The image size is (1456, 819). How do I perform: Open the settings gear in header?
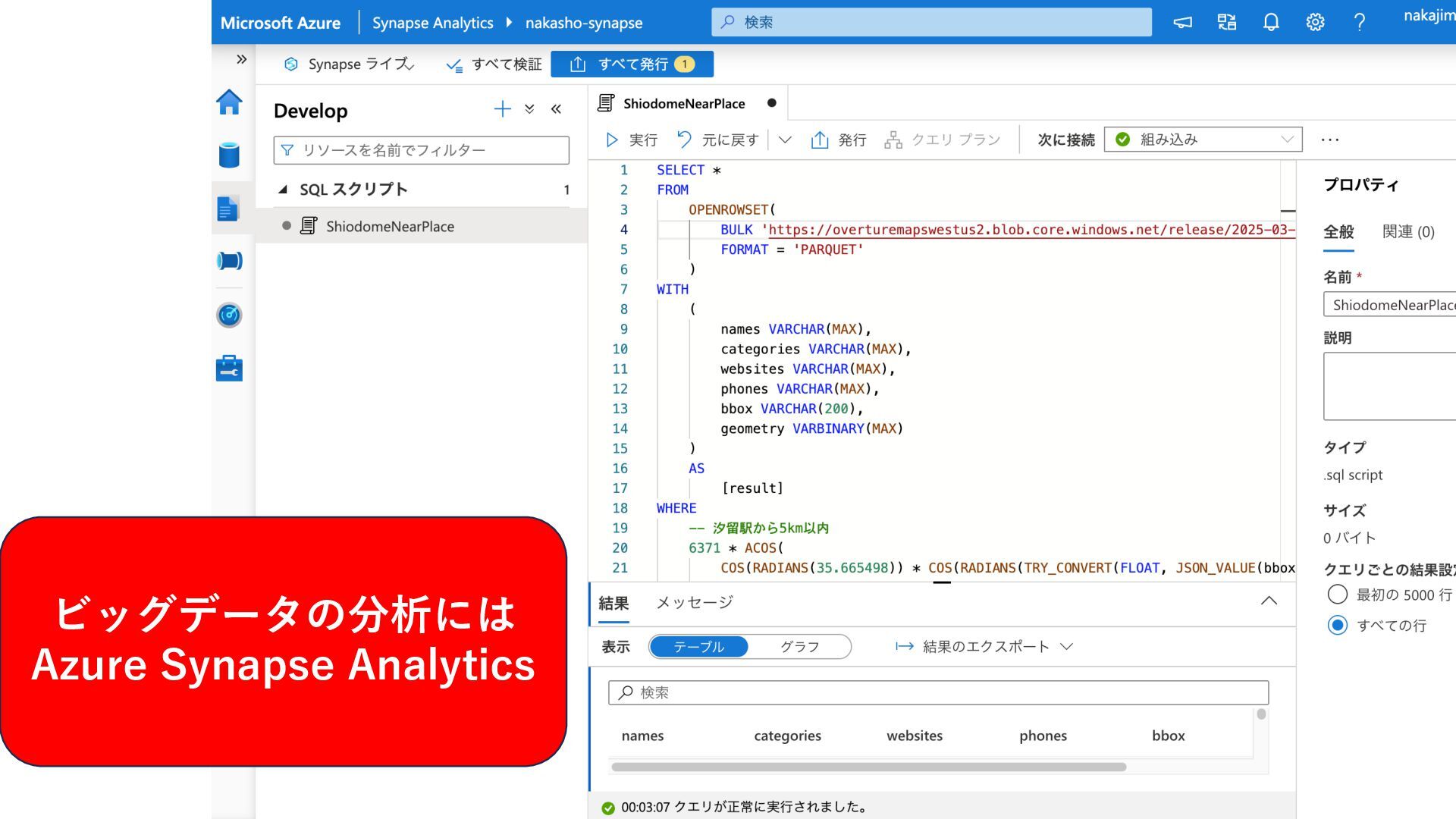point(1315,22)
